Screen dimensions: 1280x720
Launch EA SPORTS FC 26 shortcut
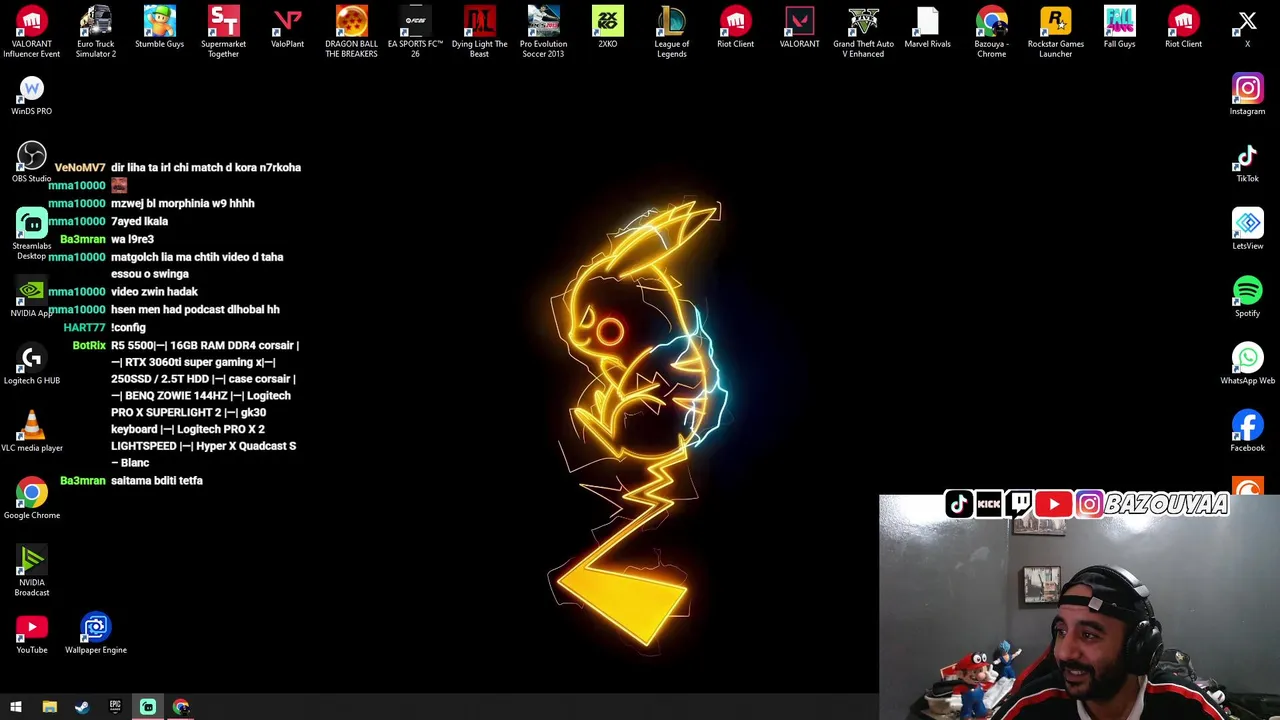[415, 32]
